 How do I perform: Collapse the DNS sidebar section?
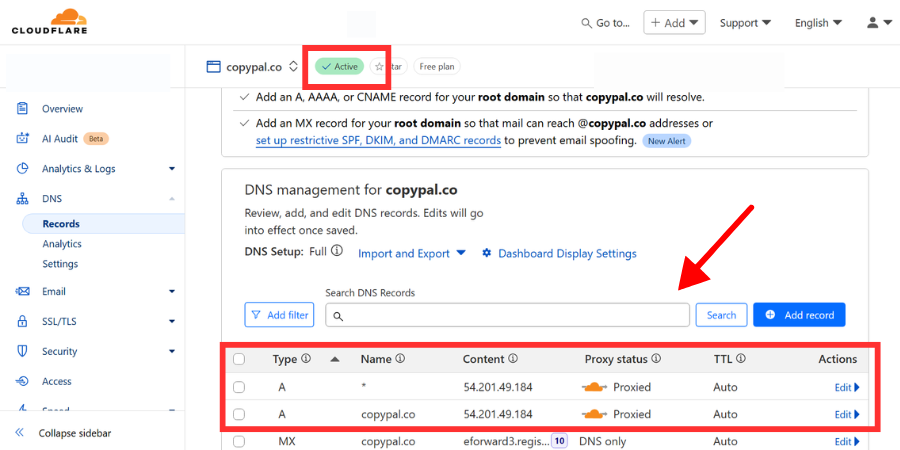click(x=172, y=199)
